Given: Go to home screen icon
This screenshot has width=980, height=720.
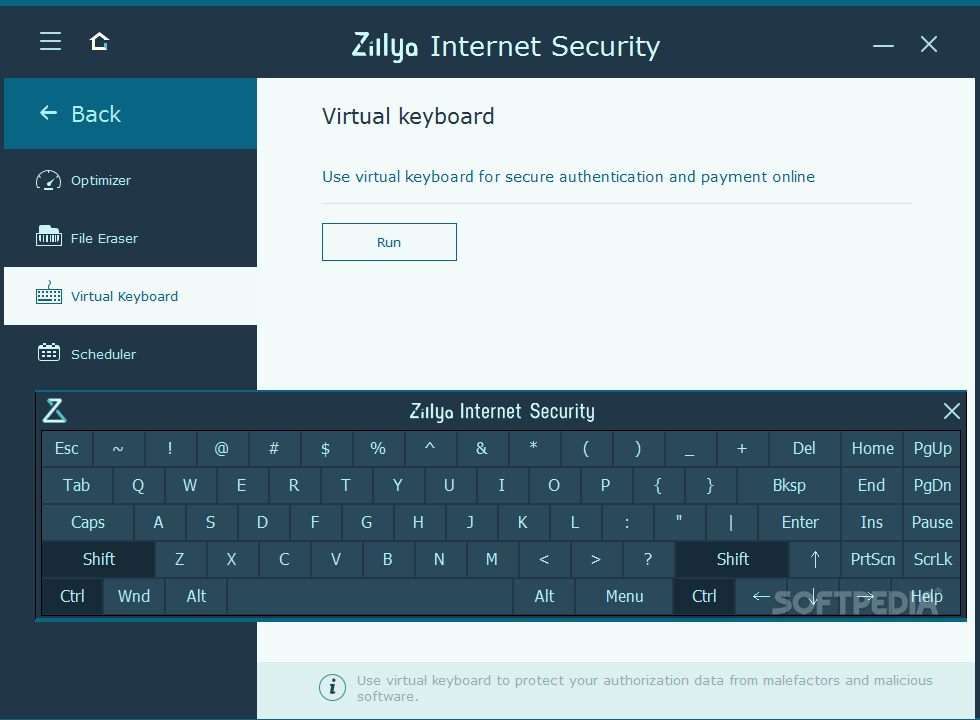Looking at the screenshot, I should 99,41.
